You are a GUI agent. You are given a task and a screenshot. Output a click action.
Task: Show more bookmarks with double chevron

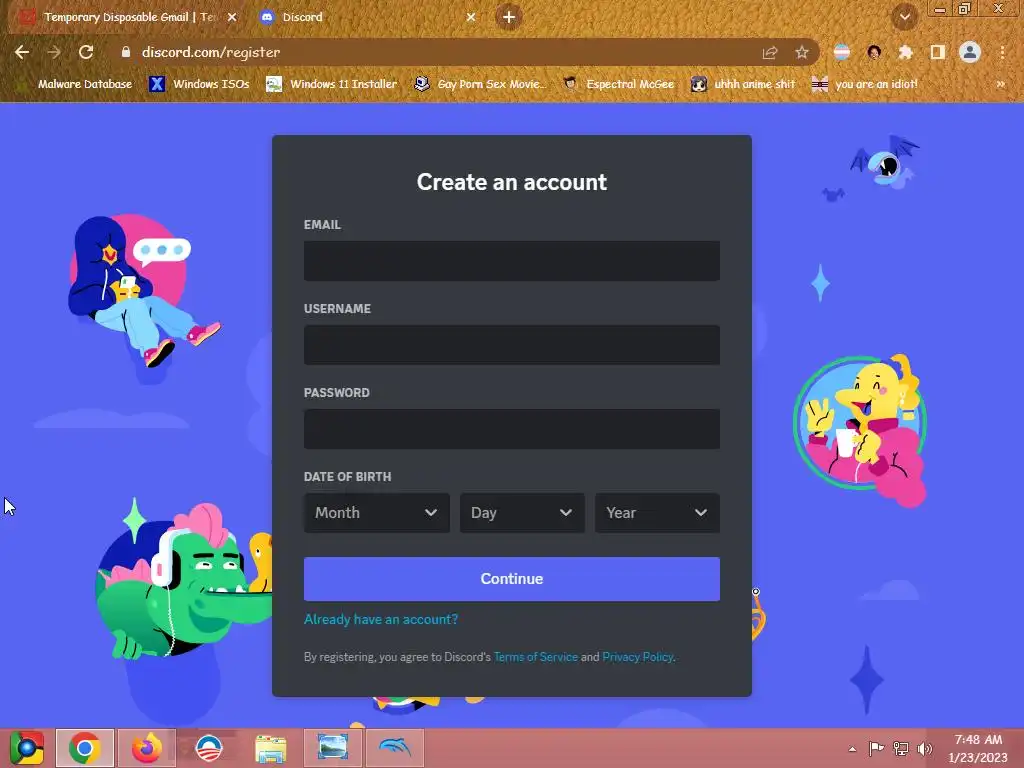[1000, 84]
